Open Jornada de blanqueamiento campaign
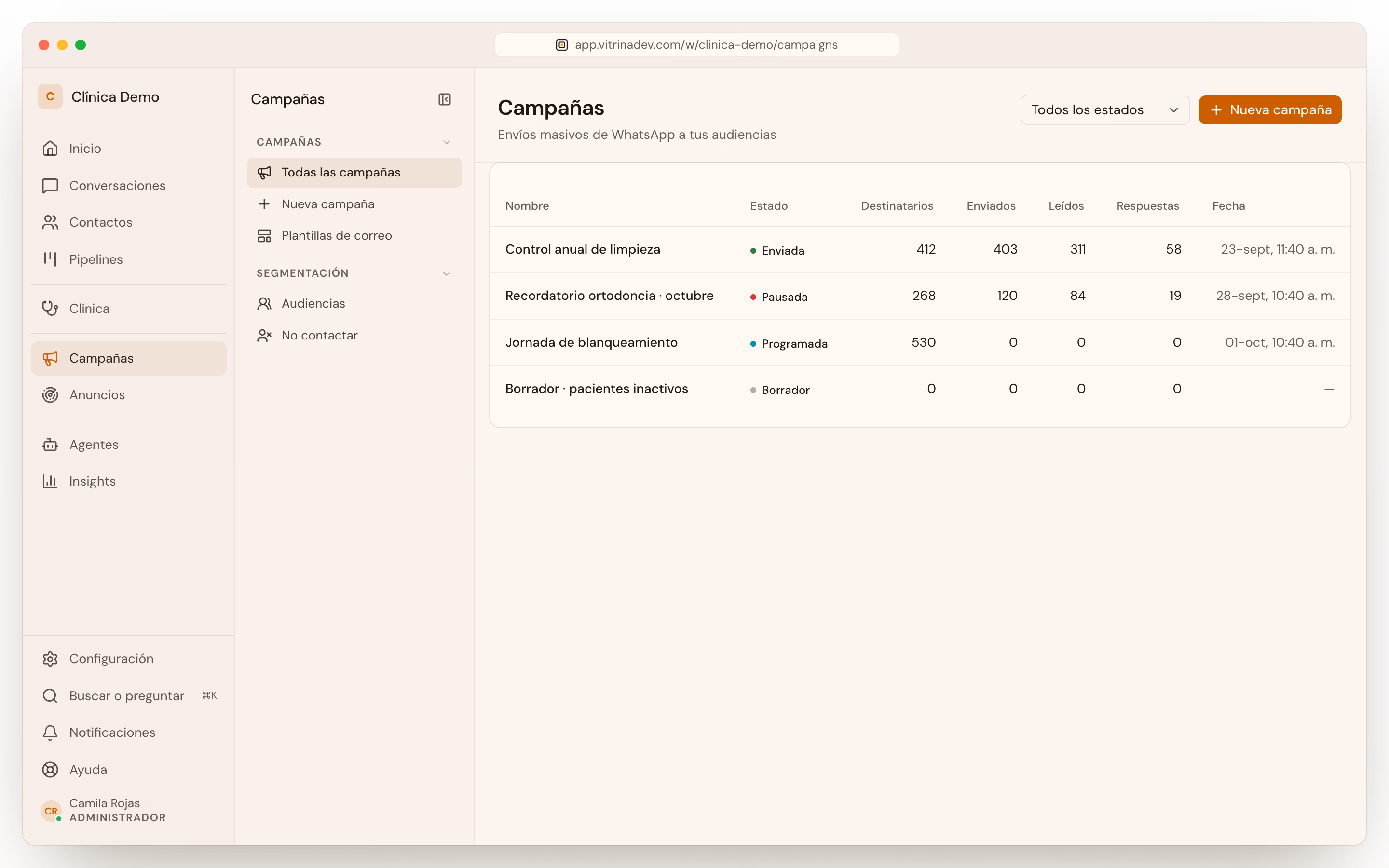 591,342
